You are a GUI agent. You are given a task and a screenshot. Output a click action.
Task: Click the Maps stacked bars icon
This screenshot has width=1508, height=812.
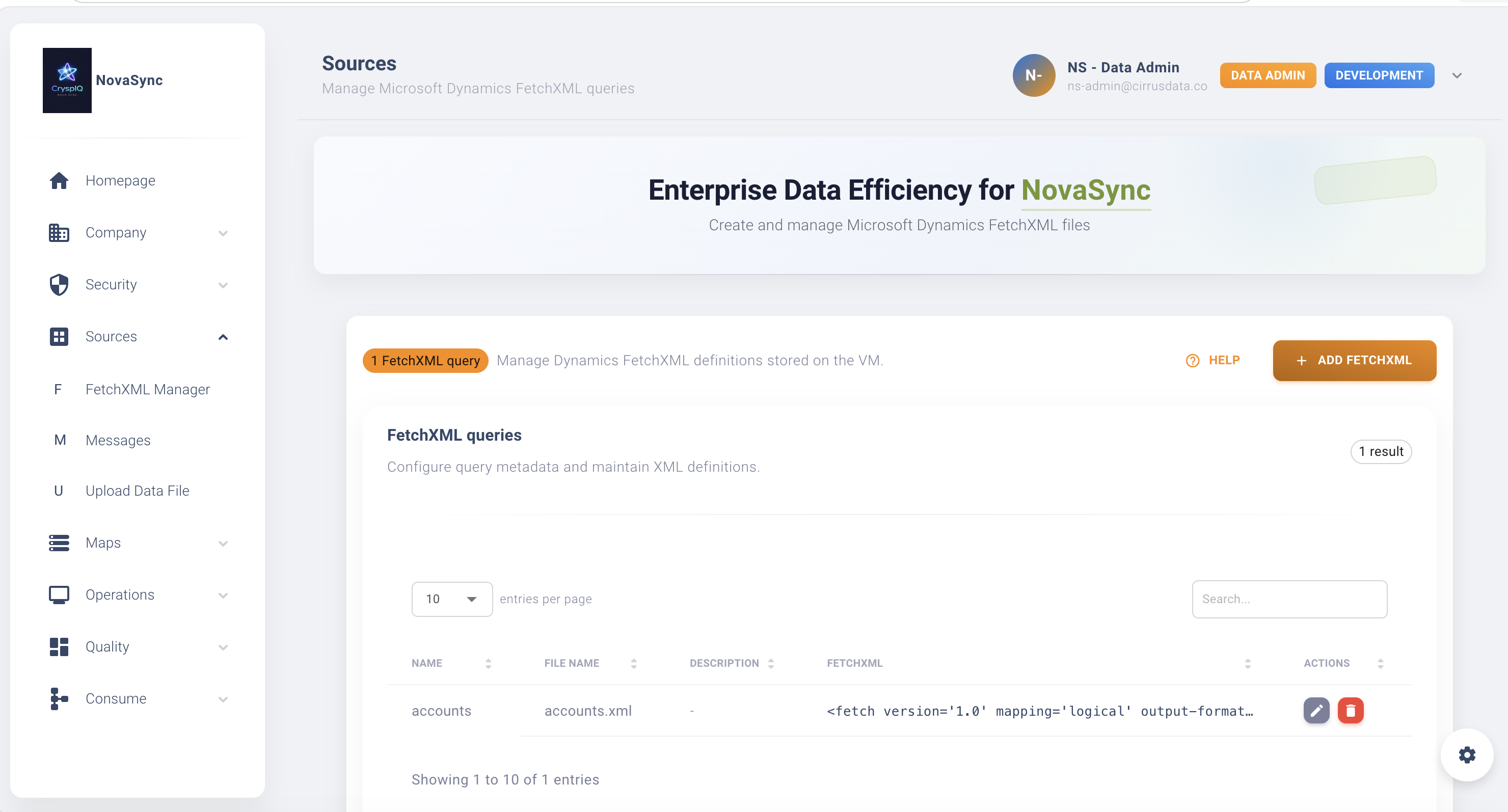click(x=59, y=543)
